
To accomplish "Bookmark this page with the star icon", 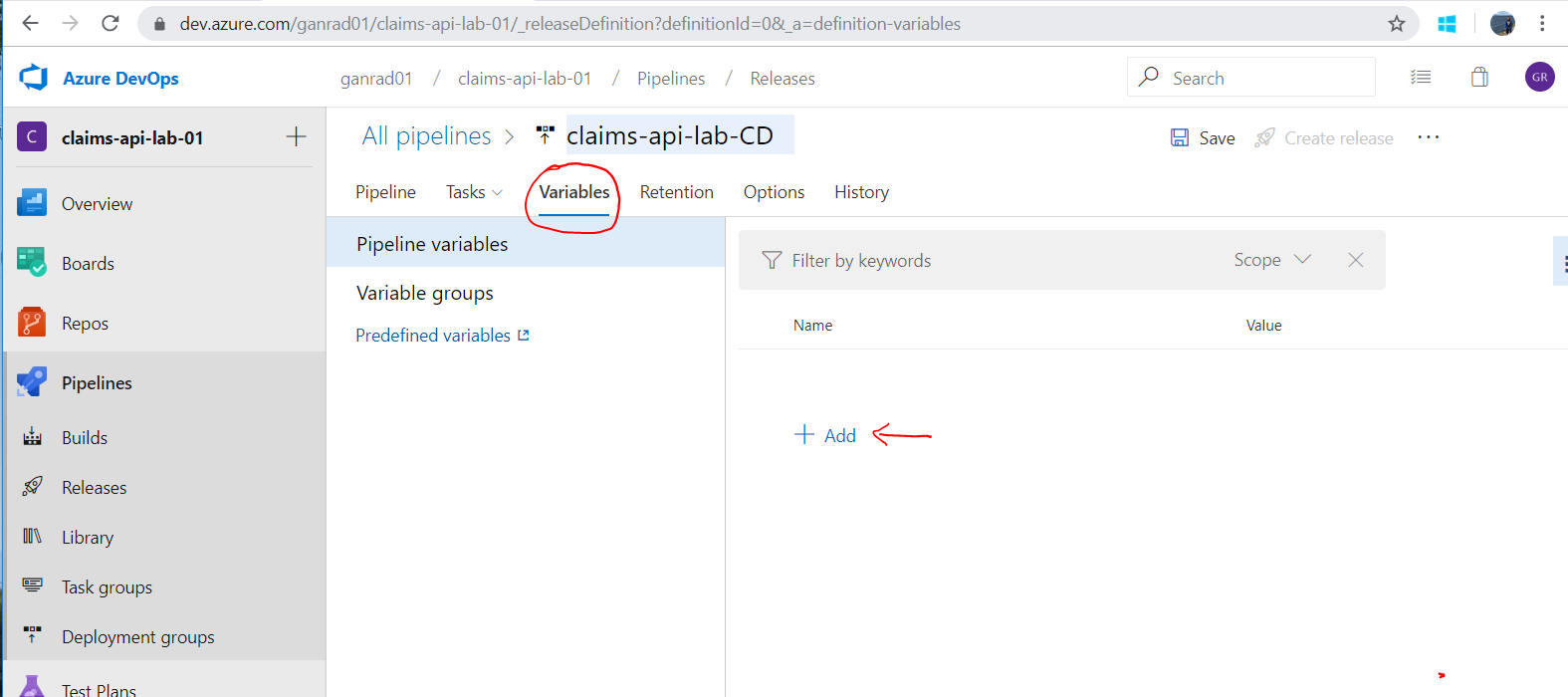I will pyautogui.click(x=1397, y=23).
